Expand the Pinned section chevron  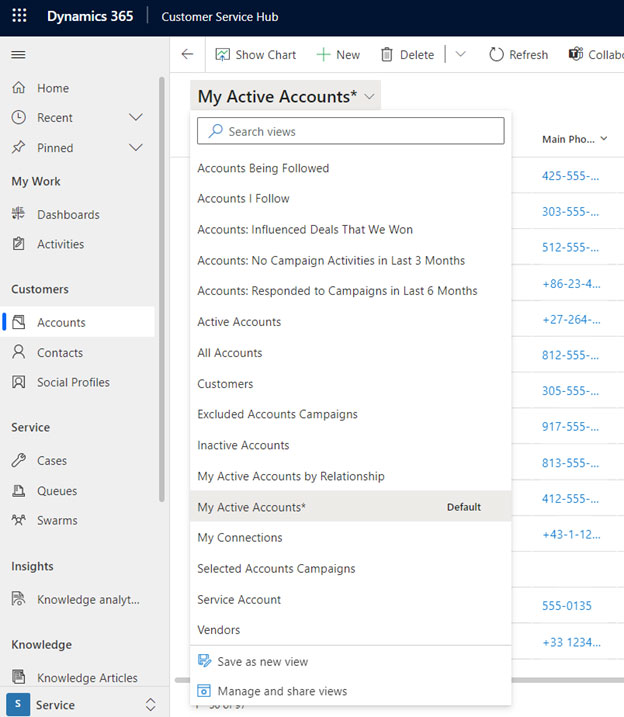pos(137,148)
